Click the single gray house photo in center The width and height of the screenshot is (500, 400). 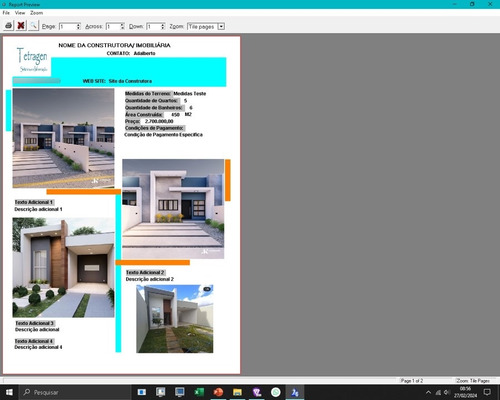(x=173, y=209)
